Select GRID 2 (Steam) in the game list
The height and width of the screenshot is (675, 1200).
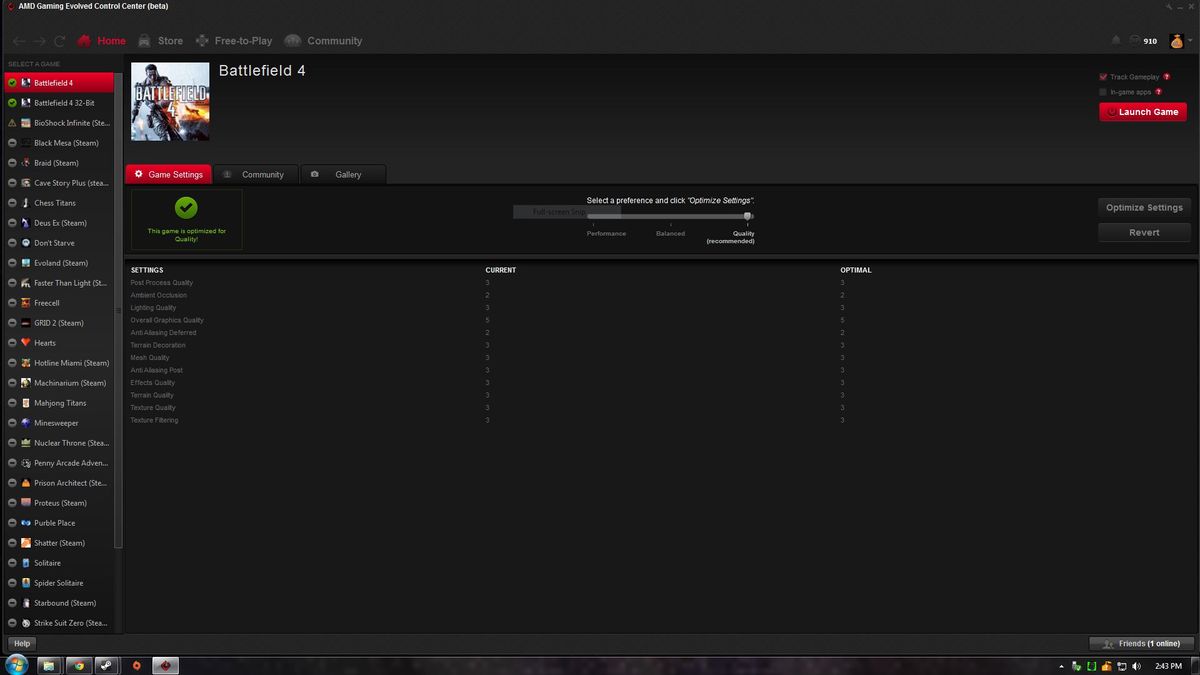click(60, 322)
